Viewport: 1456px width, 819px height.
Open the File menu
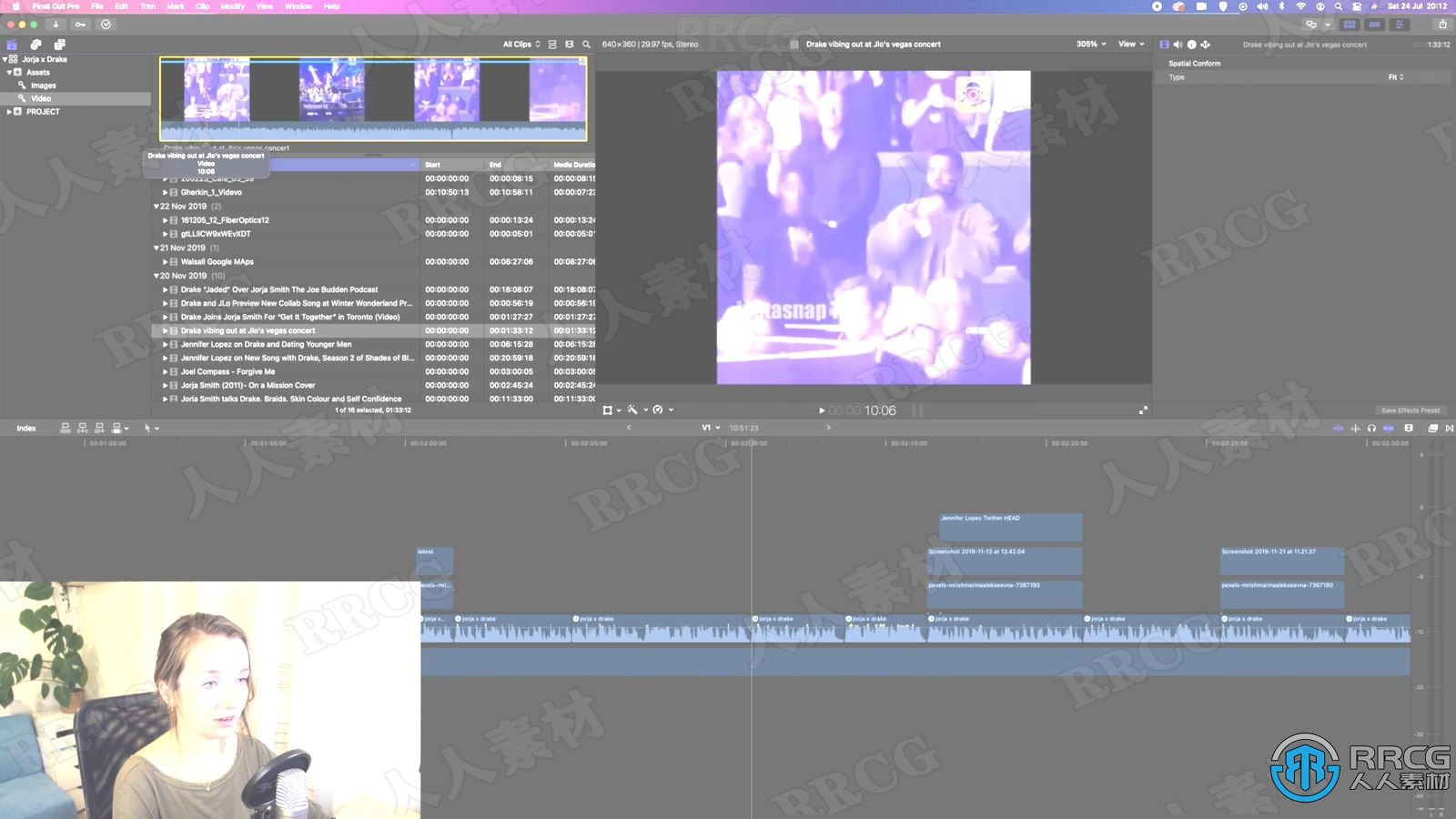pos(97,6)
